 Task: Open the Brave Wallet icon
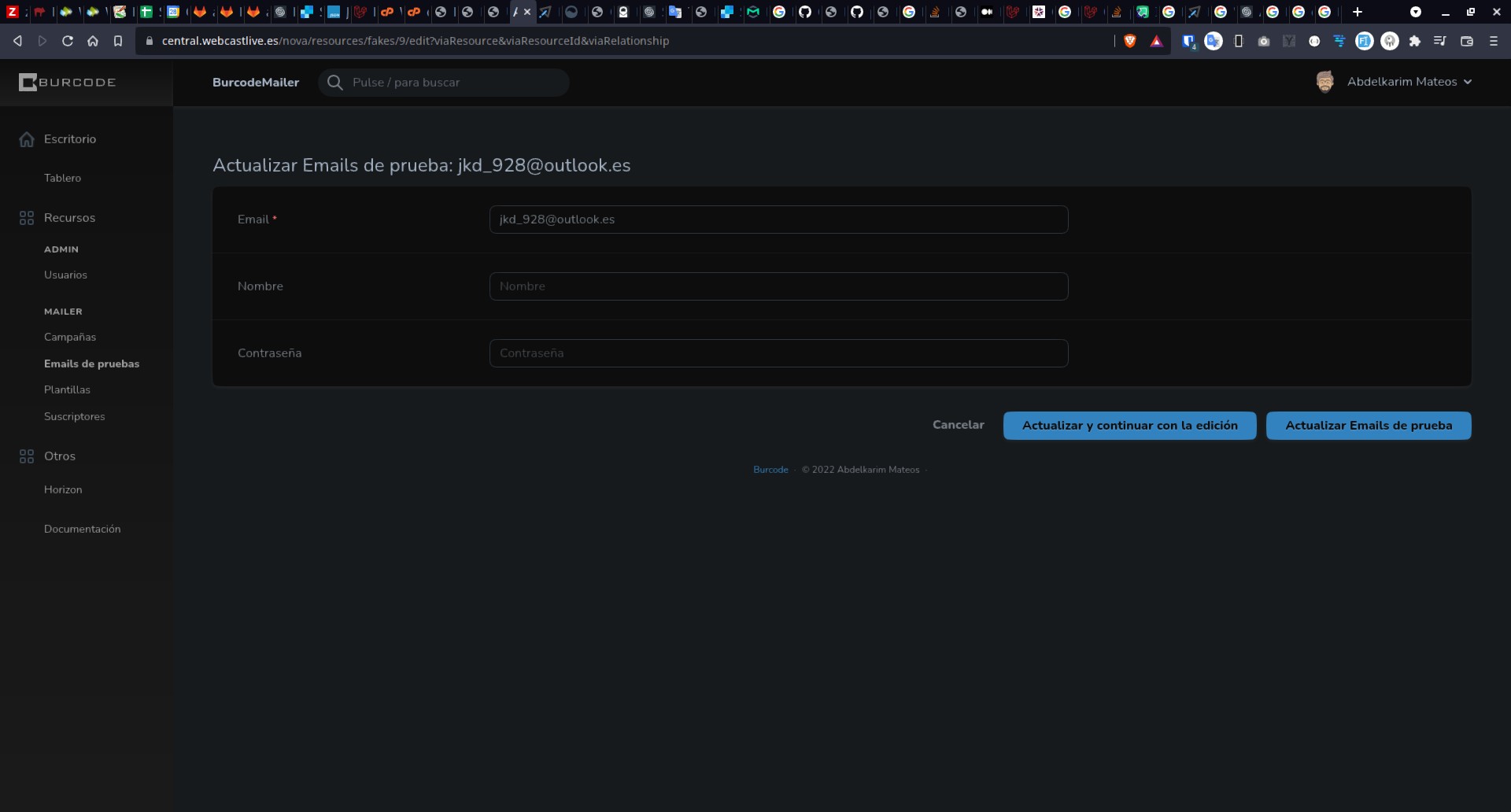tap(1467, 41)
